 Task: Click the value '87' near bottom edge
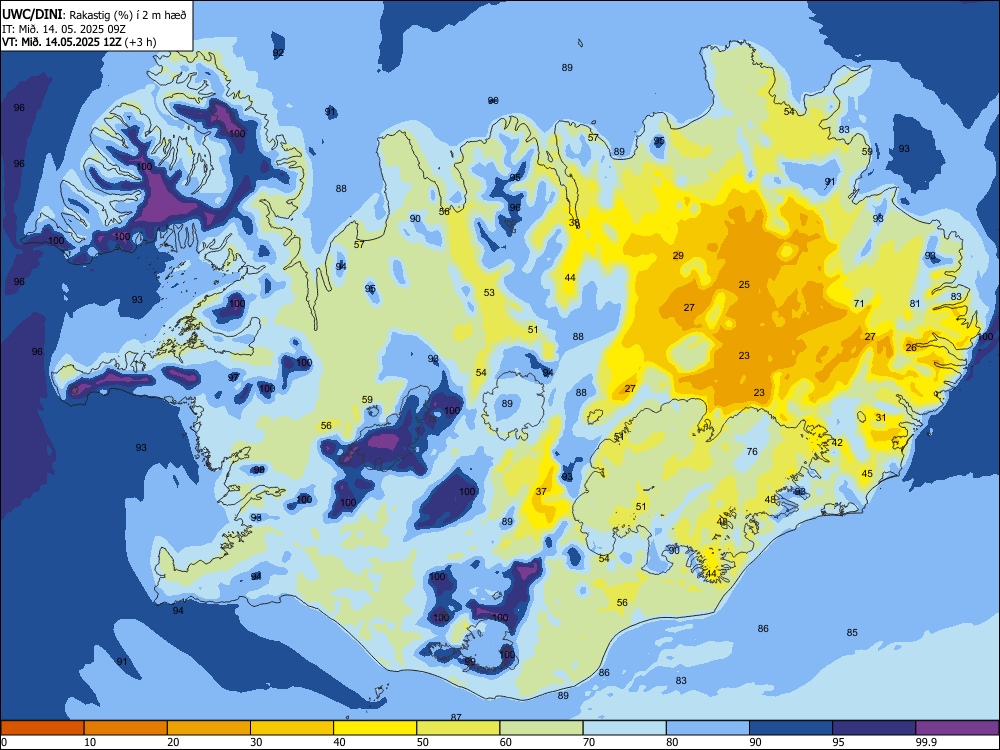456,717
